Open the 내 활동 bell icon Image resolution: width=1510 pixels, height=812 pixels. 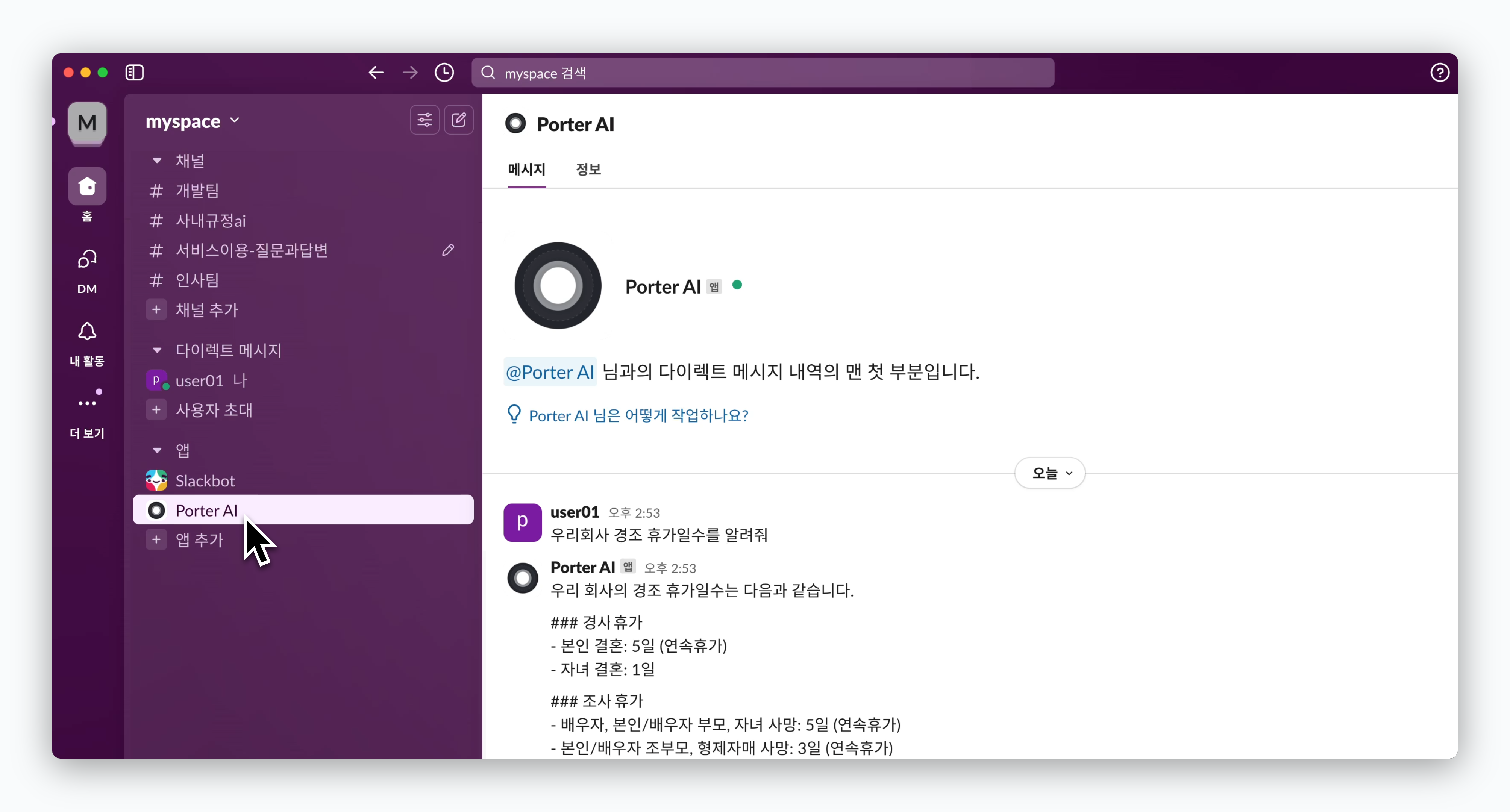pos(87,331)
